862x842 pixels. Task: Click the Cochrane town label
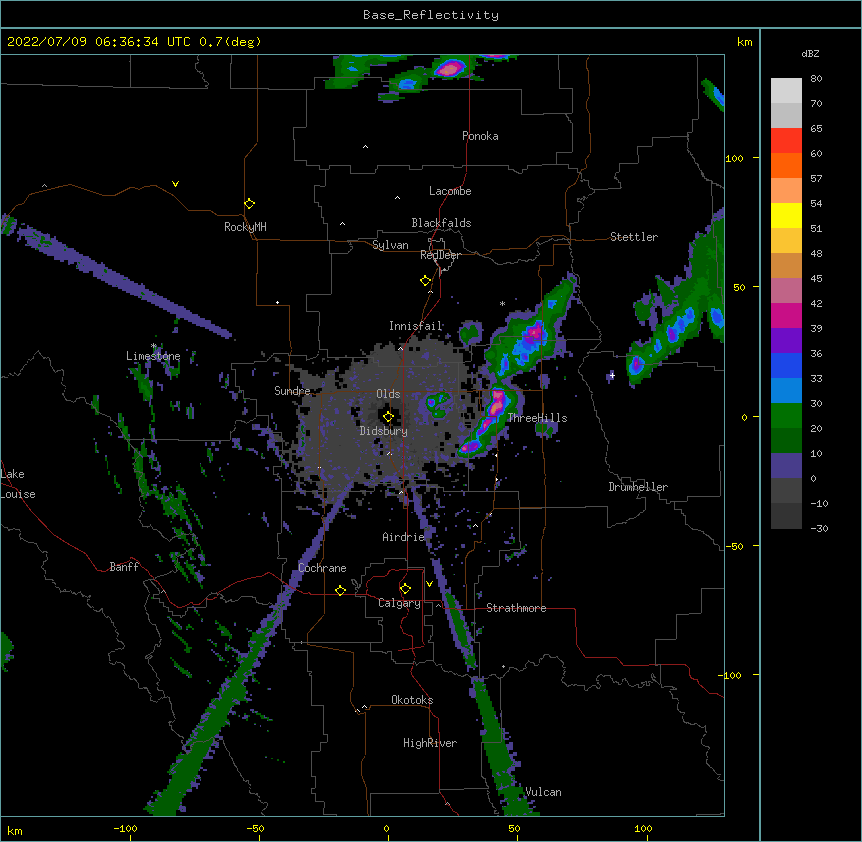pyautogui.click(x=322, y=568)
